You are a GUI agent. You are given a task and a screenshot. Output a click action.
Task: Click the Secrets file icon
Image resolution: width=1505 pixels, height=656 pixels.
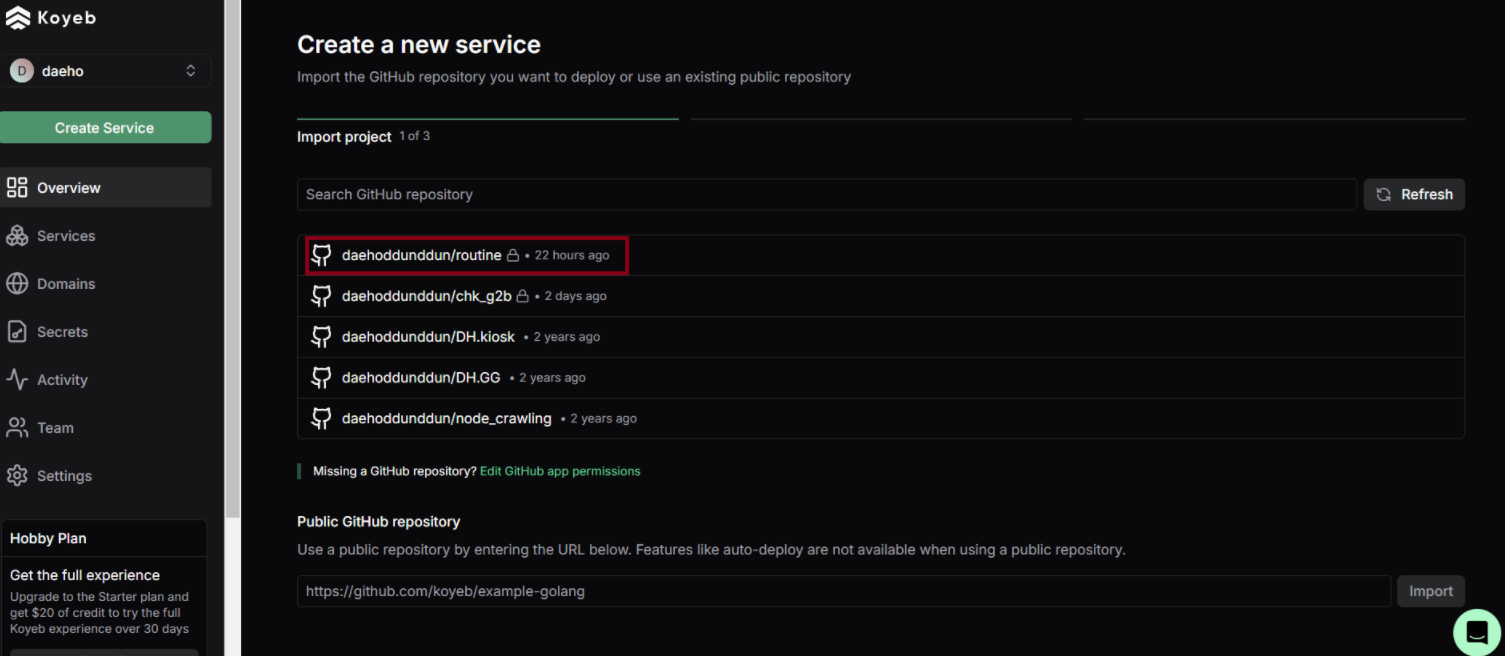coord(17,332)
